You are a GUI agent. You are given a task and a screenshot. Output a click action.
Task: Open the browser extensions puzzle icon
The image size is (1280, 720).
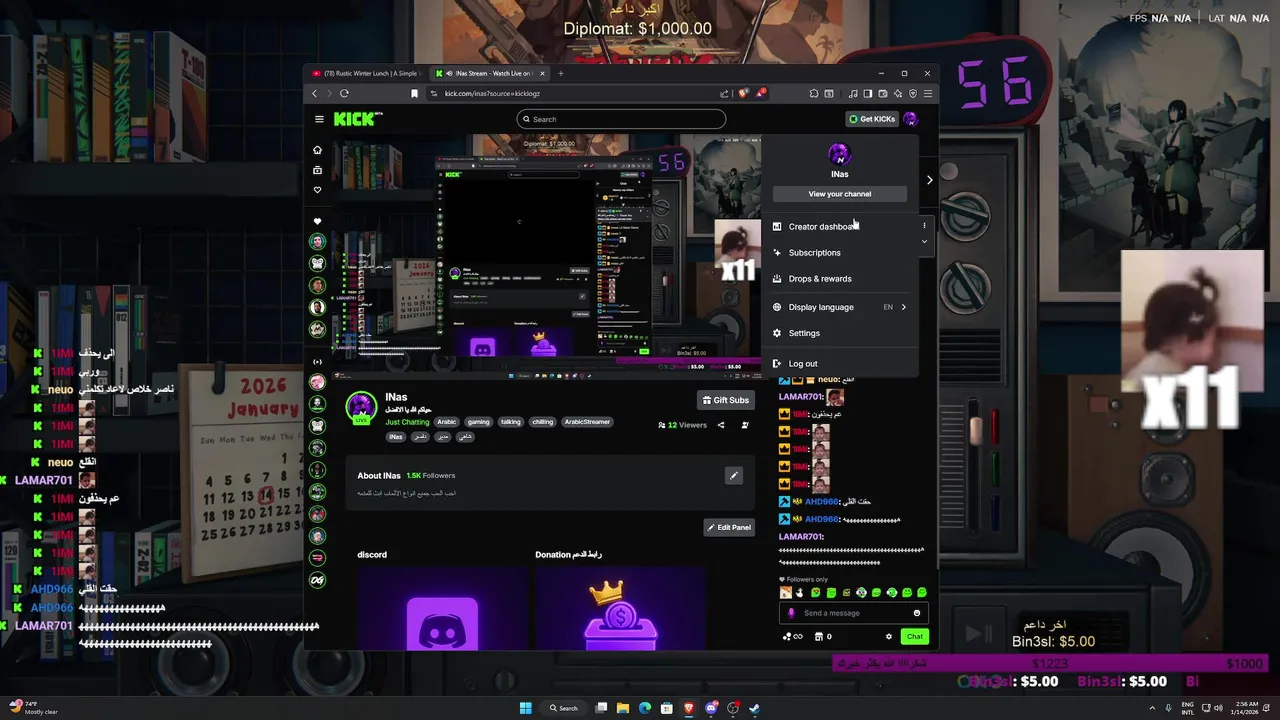coord(812,93)
